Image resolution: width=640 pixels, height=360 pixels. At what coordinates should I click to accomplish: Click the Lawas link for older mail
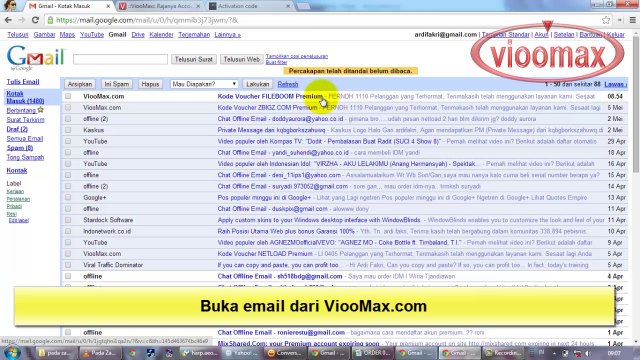[616, 84]
